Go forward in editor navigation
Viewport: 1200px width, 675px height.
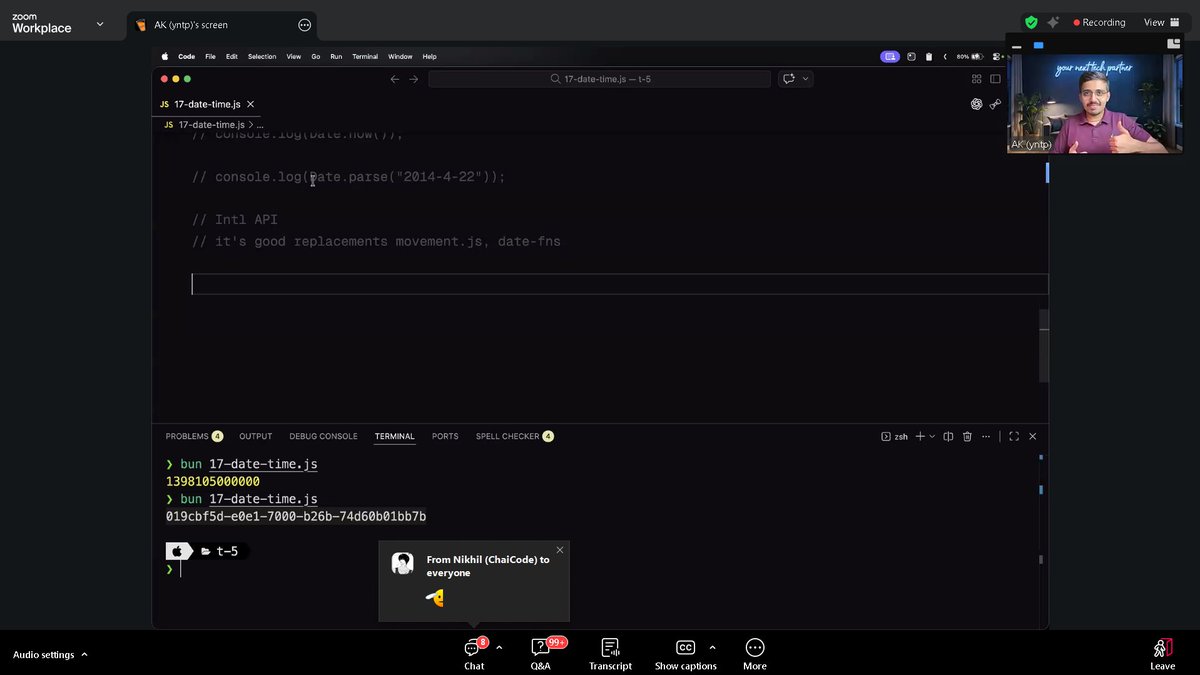tap(414, 79)
